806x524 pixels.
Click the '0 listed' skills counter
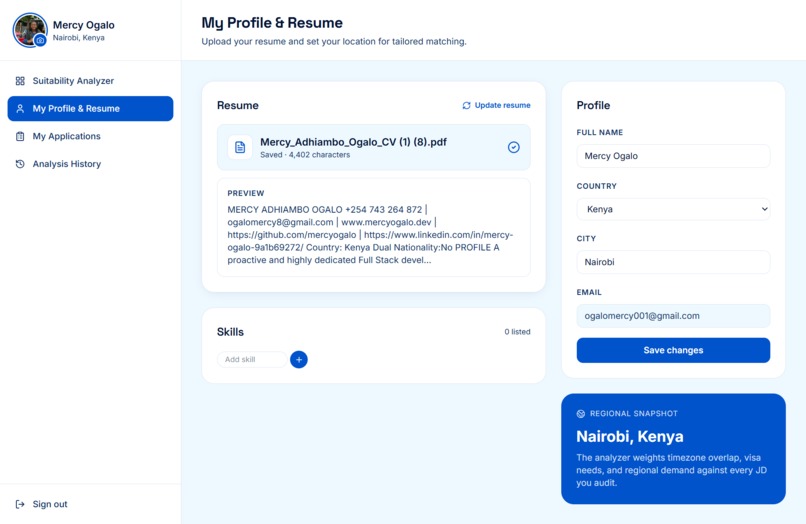[517, 332]
